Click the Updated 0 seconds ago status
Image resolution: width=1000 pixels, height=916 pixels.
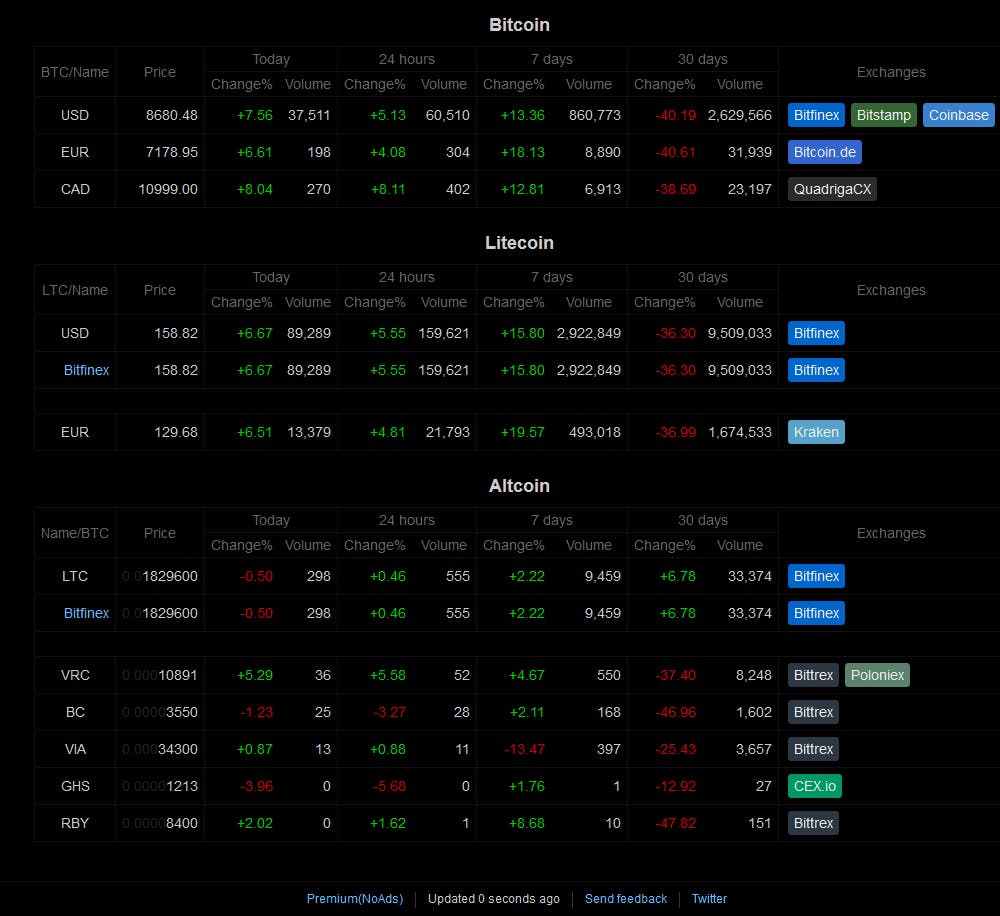(494, 898)
